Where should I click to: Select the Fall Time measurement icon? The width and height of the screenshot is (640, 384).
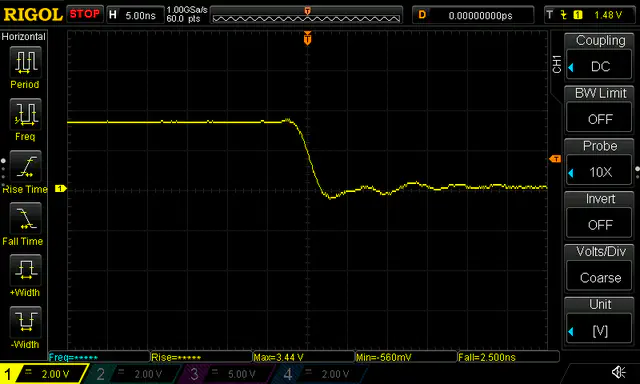(x=25, y=219)
